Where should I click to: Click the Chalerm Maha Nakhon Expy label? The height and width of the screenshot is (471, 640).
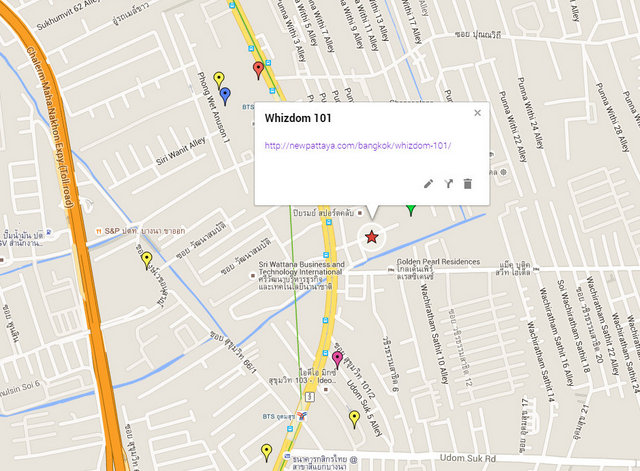click(x=50, y=127)
